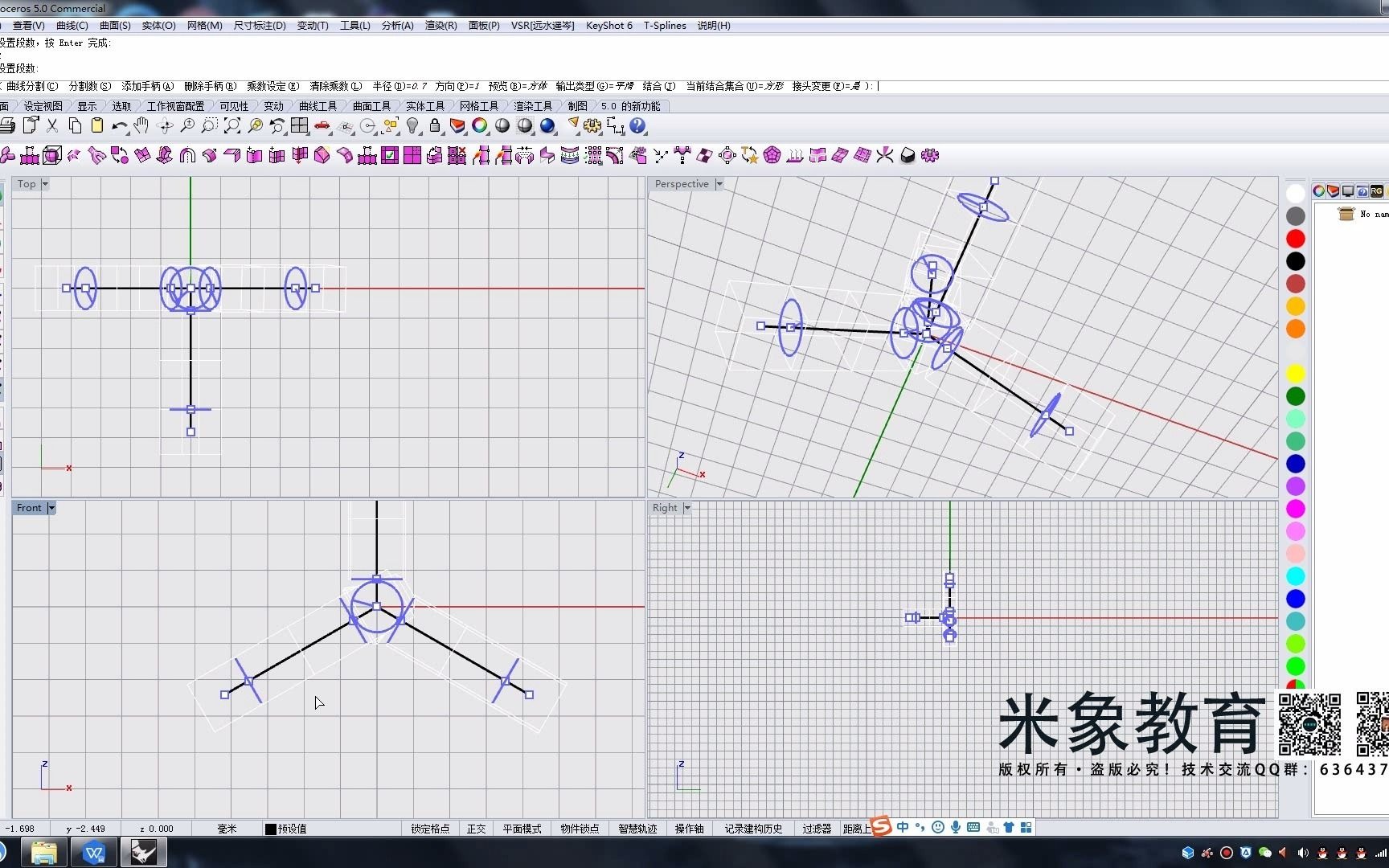This screenshot has height=868, width=1389.
Task: Click the Copy to clipboard icon
Action: point(76,126)
